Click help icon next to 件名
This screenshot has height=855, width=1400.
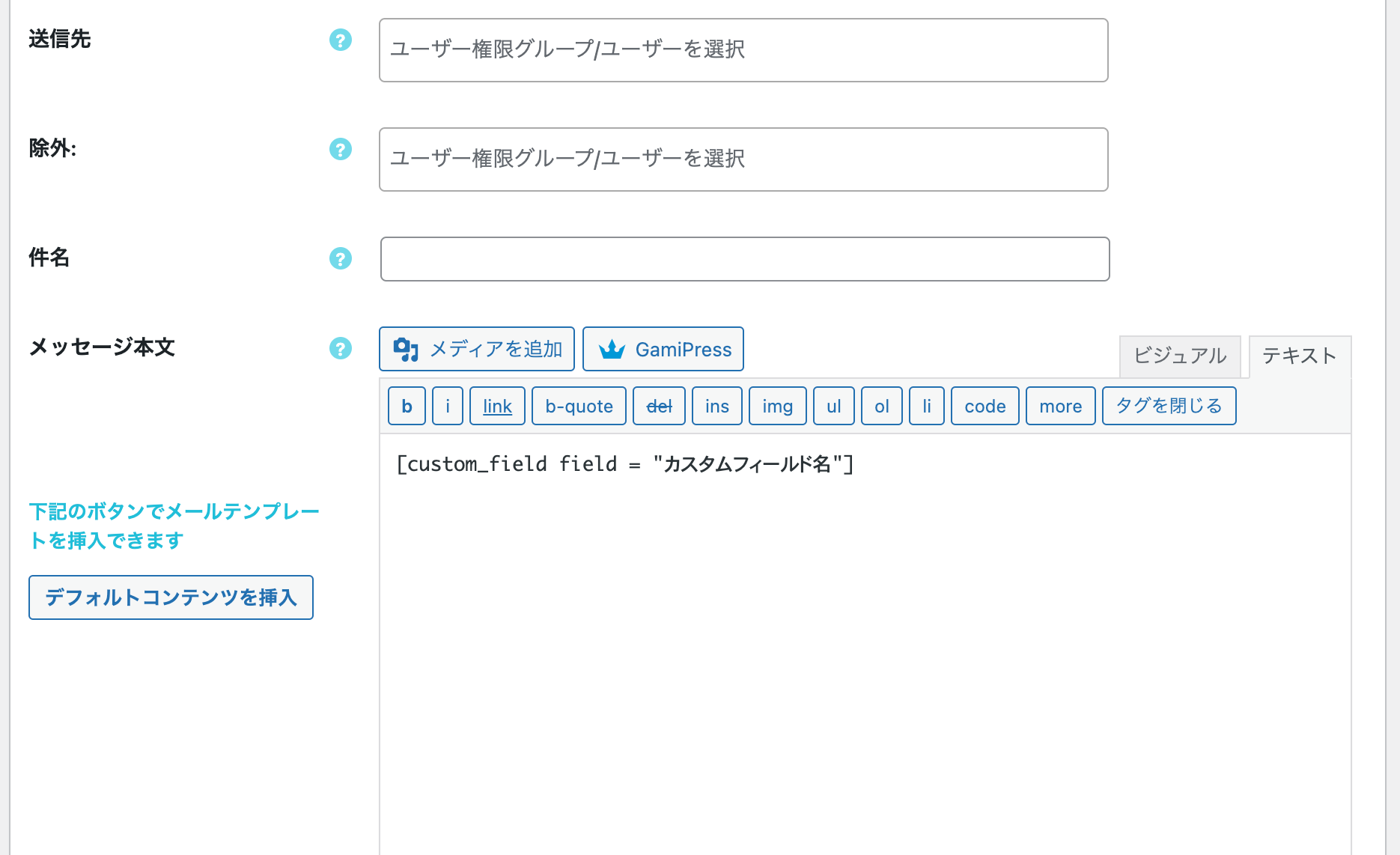click(341, 258)
